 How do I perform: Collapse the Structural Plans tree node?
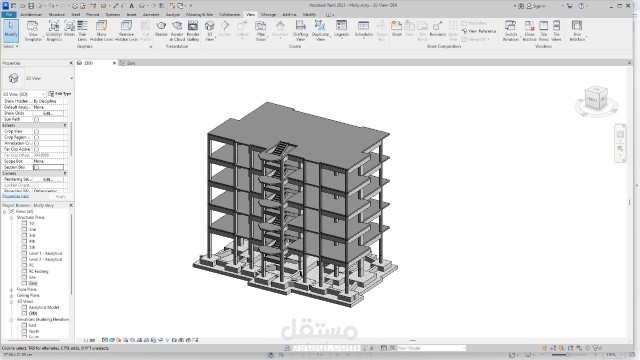(x=11, y=218)
